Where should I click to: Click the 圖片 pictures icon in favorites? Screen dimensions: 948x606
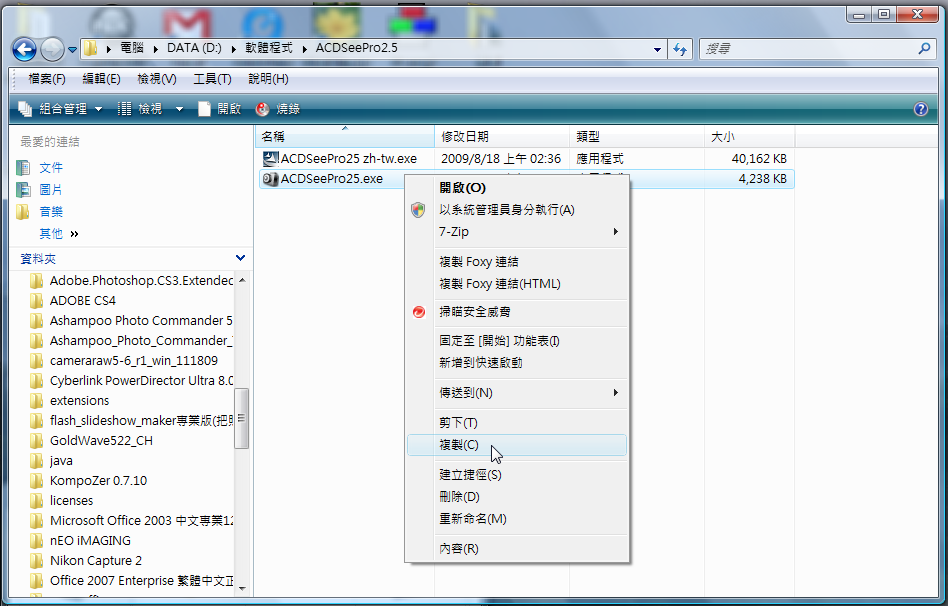click(x=23, y=190)
